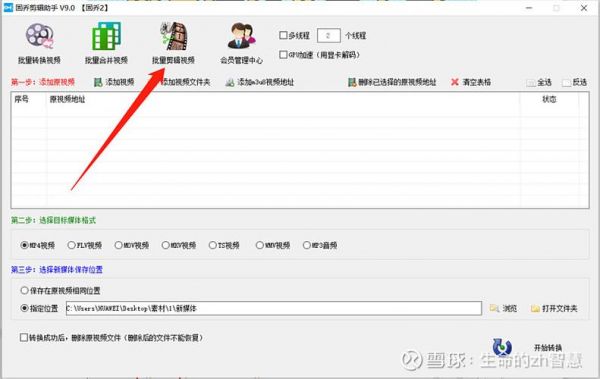The width and height of the screenshot is (600, 379).
Task: Click the 开始转换 blue arrows icon
Action: tap(502, 347)
